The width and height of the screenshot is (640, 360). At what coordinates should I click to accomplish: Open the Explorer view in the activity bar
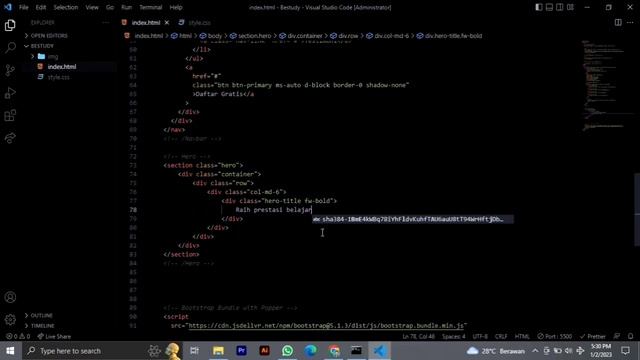(10, 25)
